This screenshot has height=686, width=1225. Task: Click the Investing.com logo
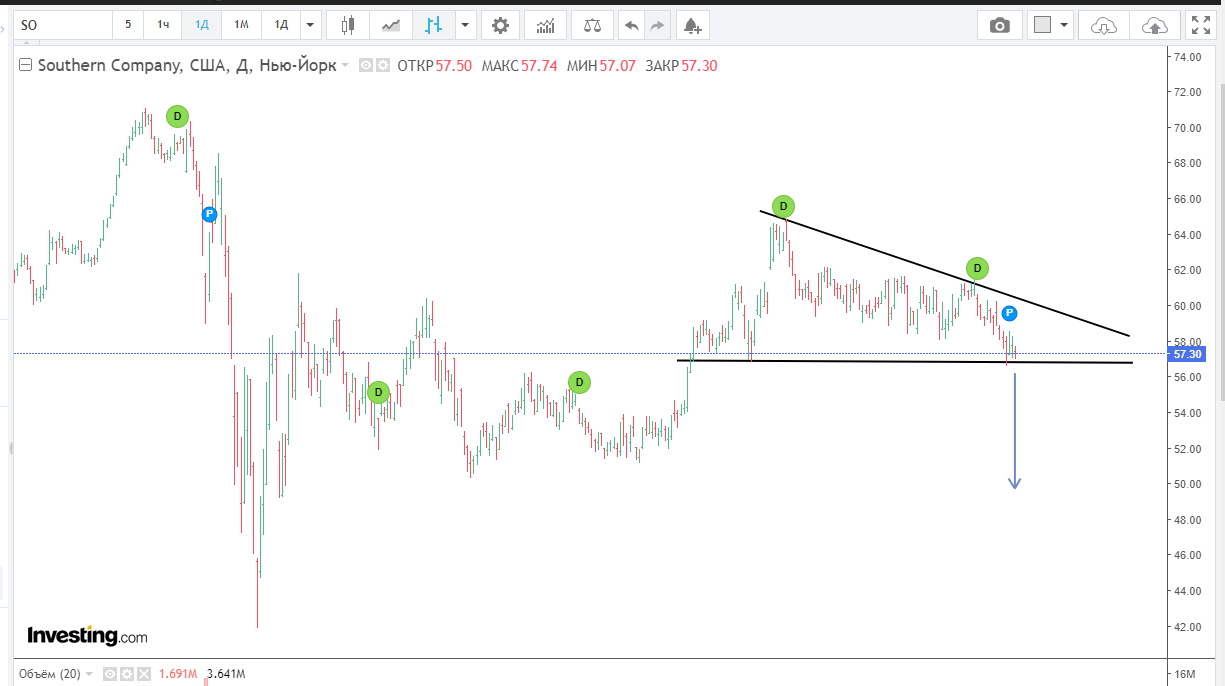click(x=87, y=635)
